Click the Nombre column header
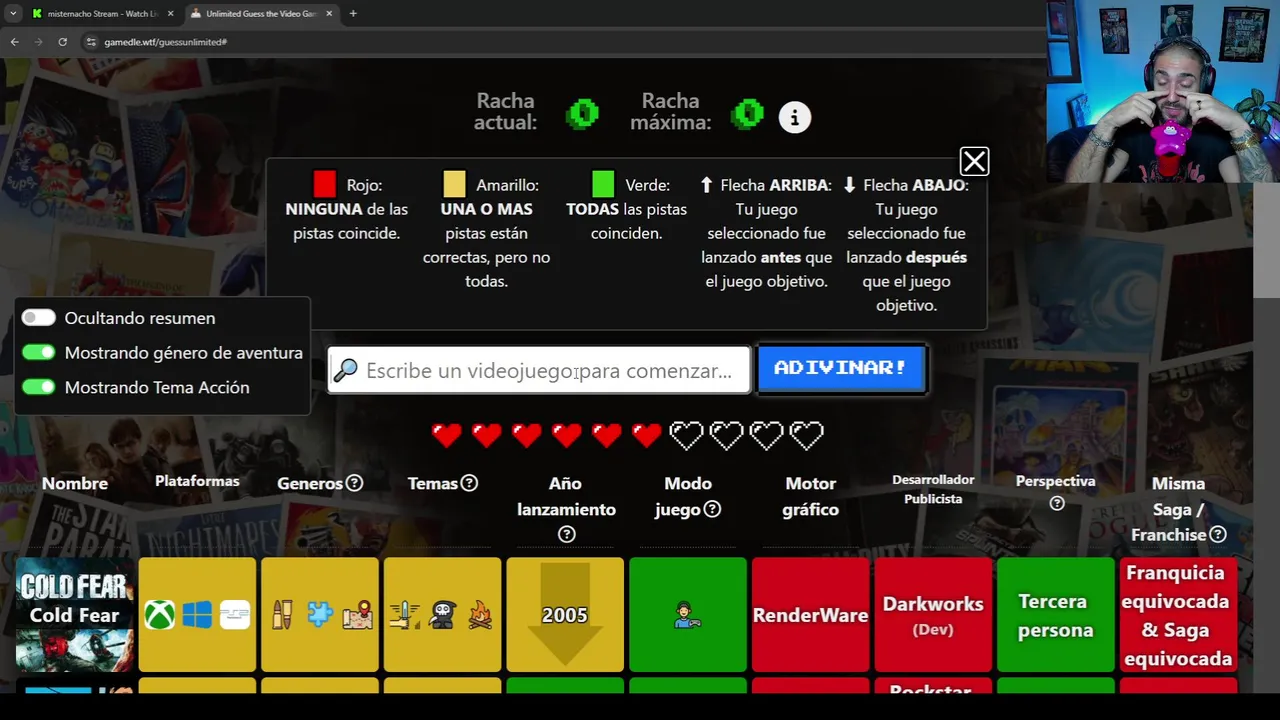Viewport: 1280px width, 720px height. (75, 483)
